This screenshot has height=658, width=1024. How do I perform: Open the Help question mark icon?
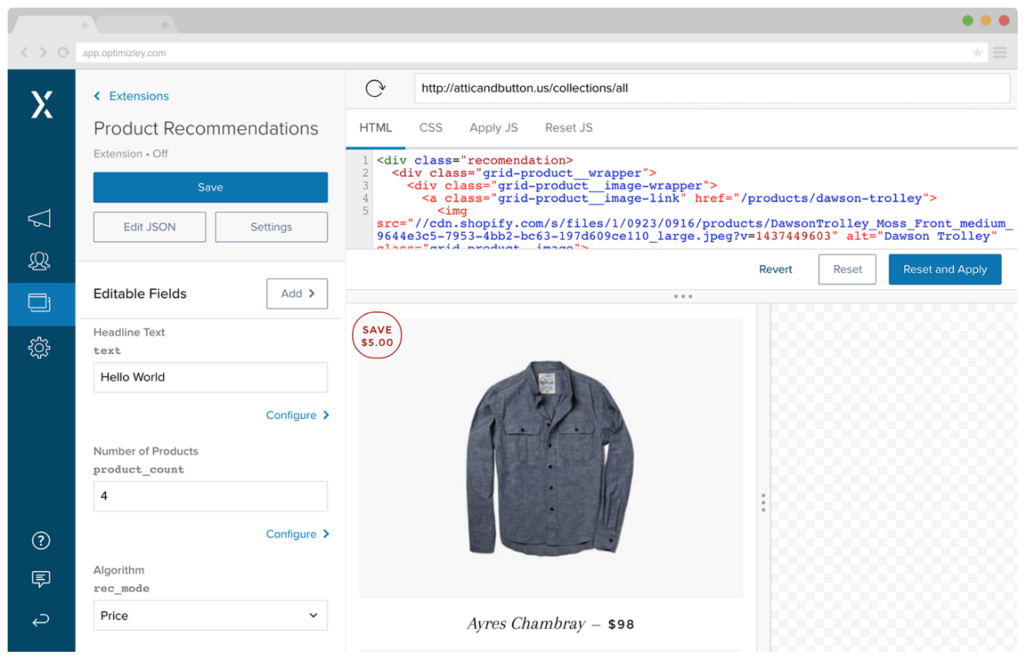(x=40, y=540)
